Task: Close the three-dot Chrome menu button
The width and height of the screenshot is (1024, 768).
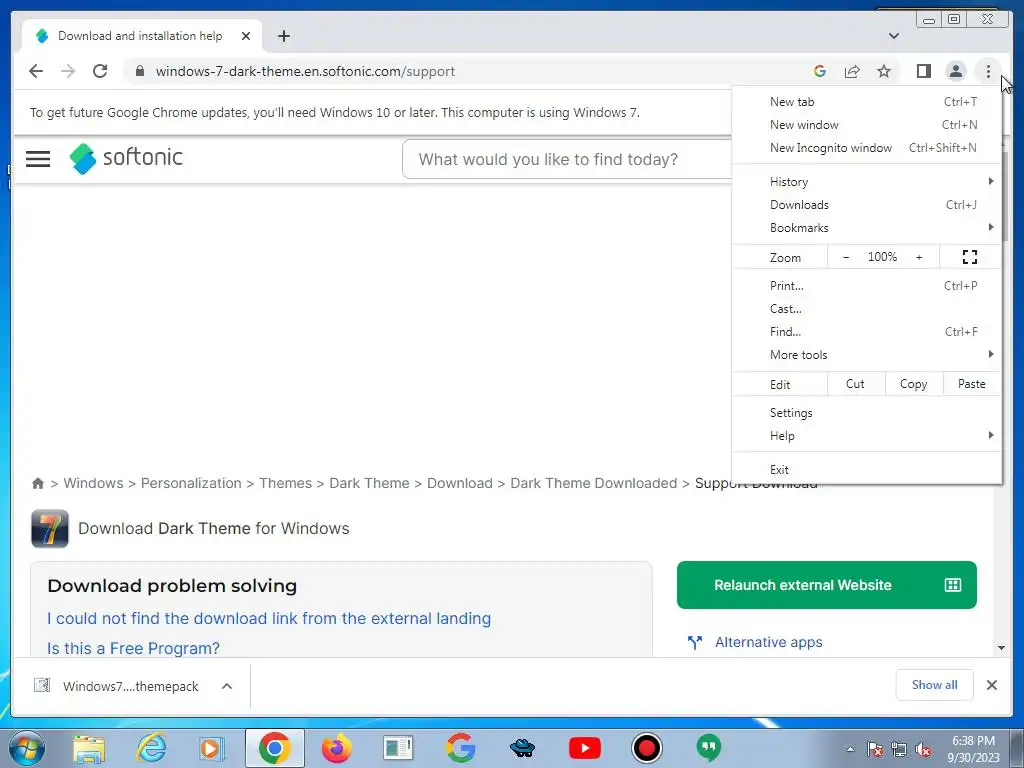Action: pos(988,71)
